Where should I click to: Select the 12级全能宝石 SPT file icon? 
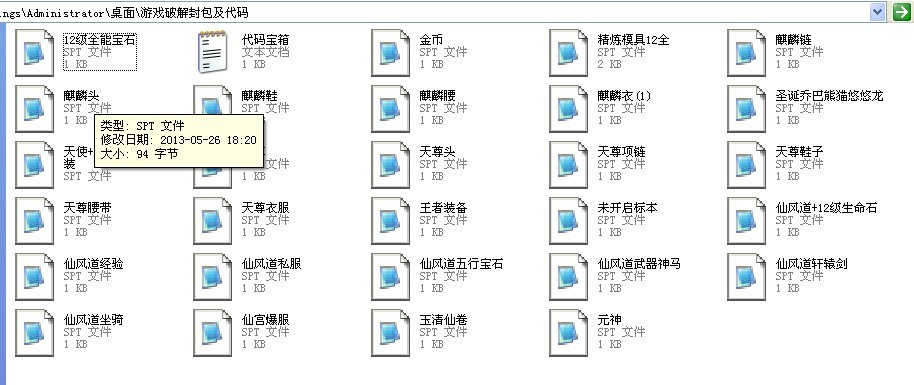point(34,53)
